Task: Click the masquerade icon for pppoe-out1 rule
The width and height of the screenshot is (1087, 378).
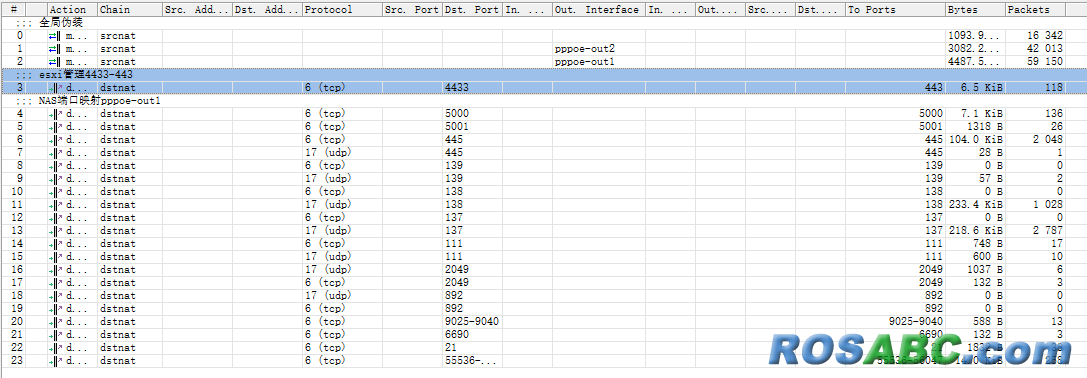Action: [55, 62]
